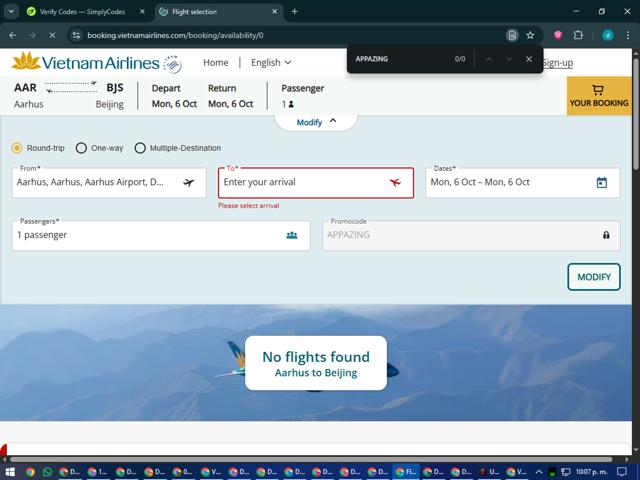Screen dimensions: 640x480
Task: Open the Dates field showing Mon, 6 Oct
Action: pos(523,183)
